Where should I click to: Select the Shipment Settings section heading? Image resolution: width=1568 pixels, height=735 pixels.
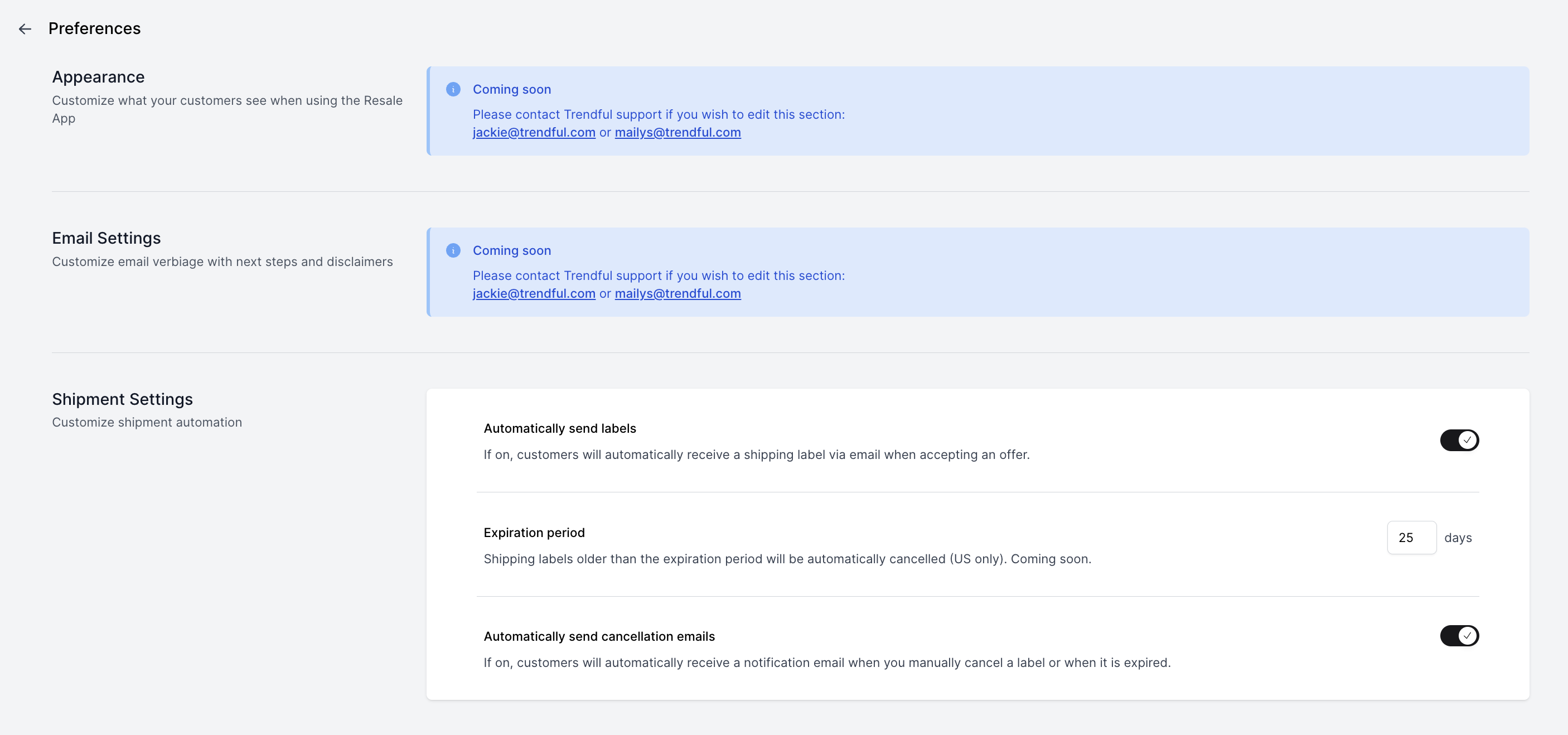point(122,399)
